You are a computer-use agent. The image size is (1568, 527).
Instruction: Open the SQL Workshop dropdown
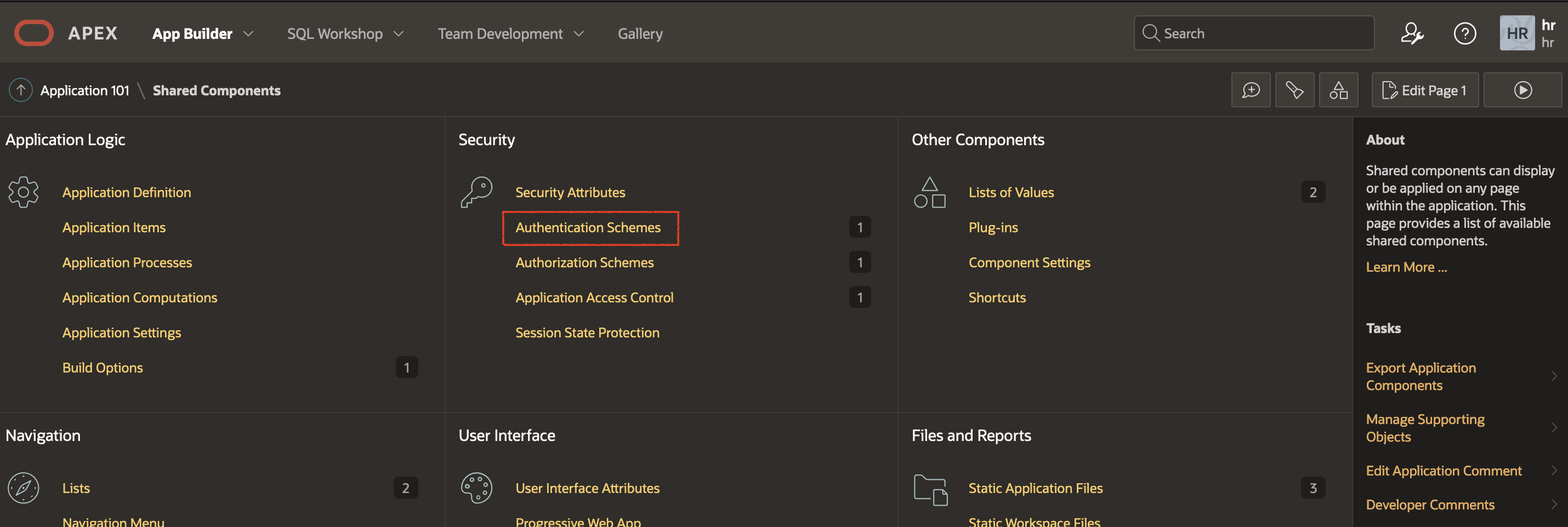click(344, 33)
